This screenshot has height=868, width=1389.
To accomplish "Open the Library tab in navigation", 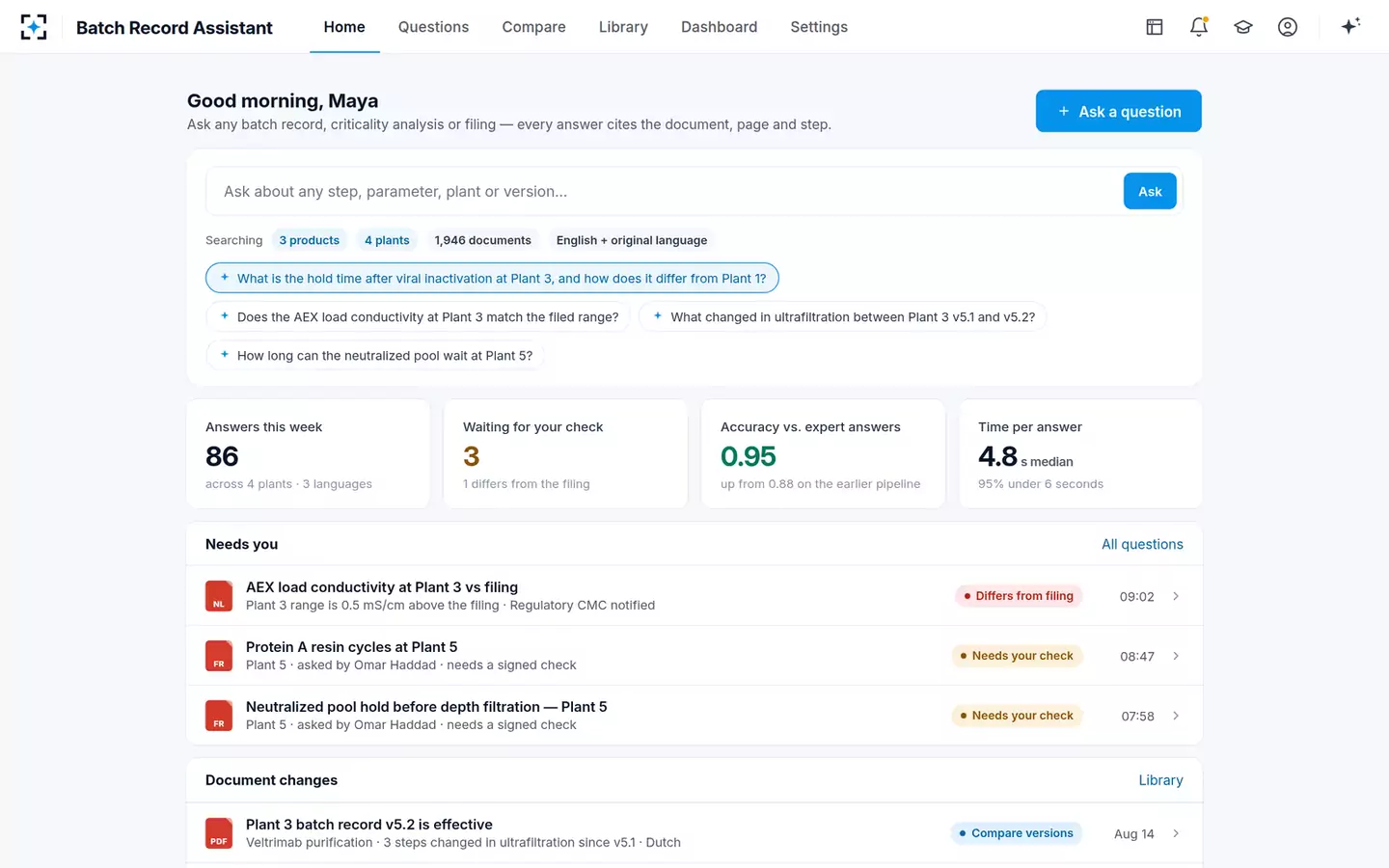I will coord(623,27).
